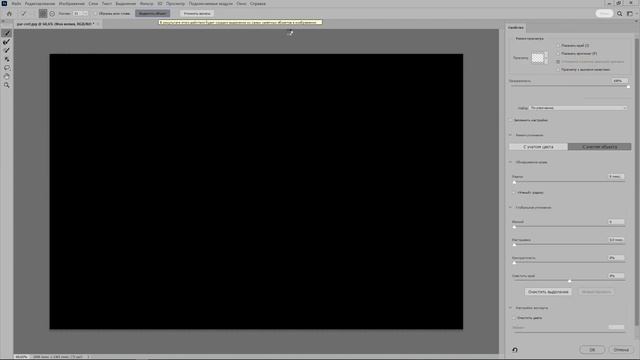Click the Feather value input field
Screen dimensions: 640x360
point(616,240)
